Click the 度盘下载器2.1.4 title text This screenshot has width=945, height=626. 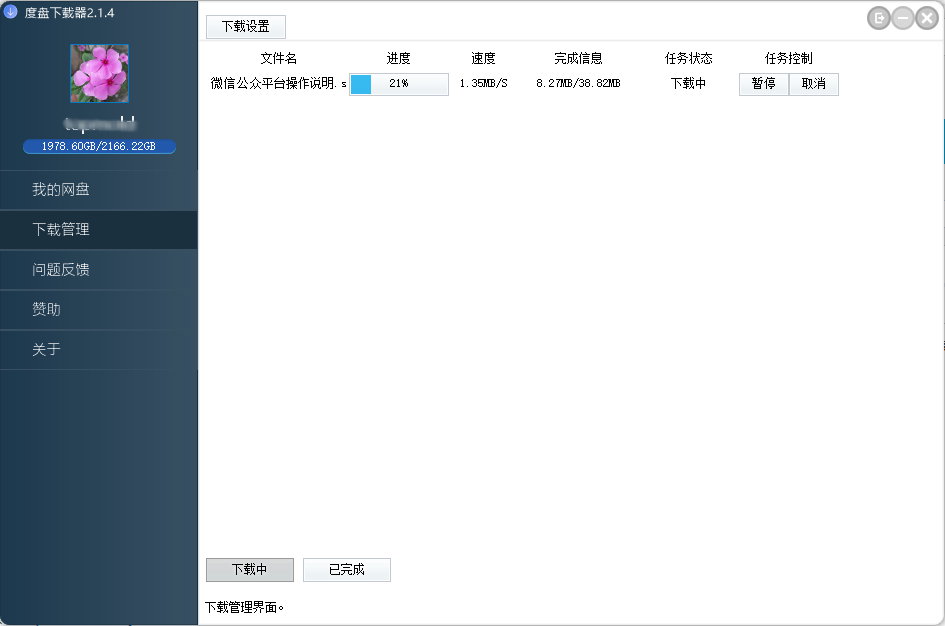tap(69, 13)
